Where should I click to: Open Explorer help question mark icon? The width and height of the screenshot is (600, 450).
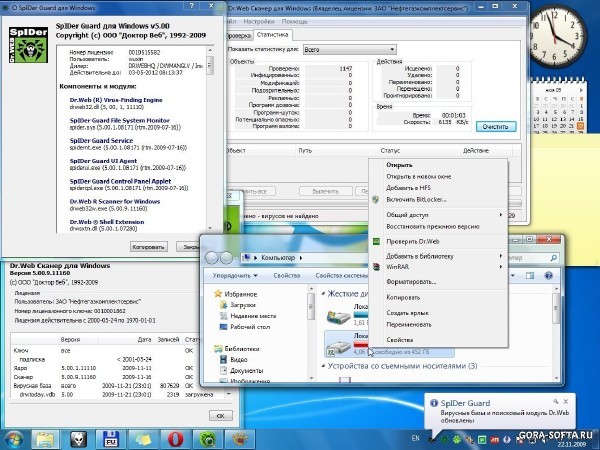point(548,276)
